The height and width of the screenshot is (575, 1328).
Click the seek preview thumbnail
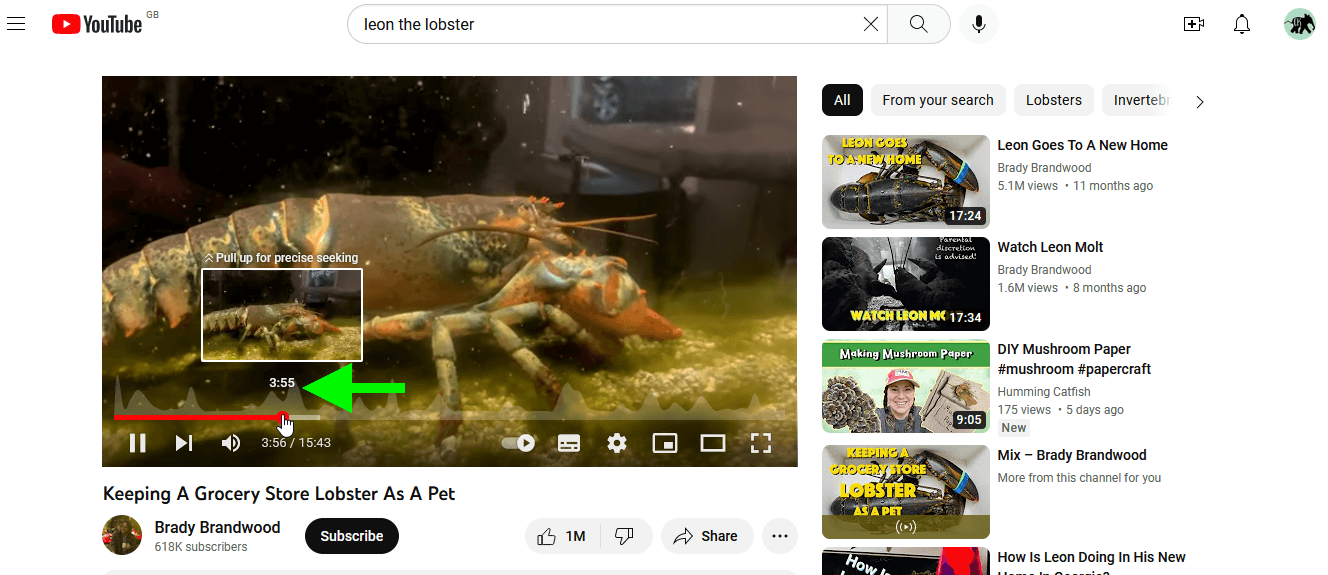click(x=282, y=315)
